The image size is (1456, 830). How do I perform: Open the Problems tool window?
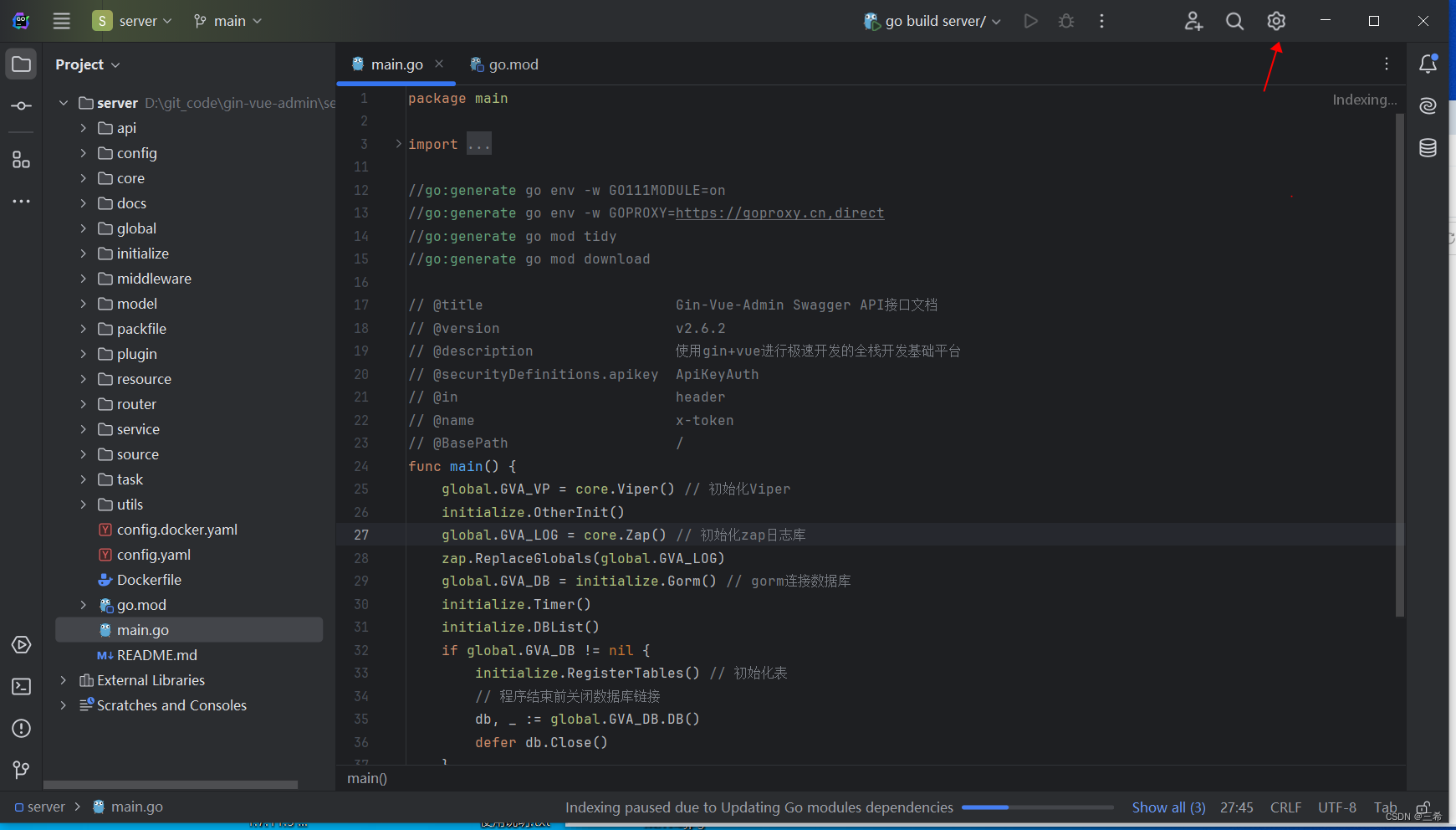21,728
